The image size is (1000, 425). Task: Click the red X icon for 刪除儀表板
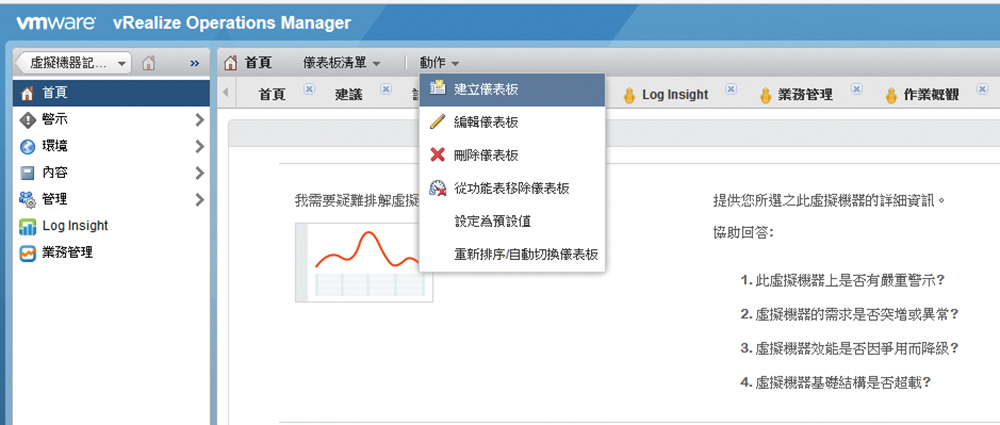tap(437, 155)
